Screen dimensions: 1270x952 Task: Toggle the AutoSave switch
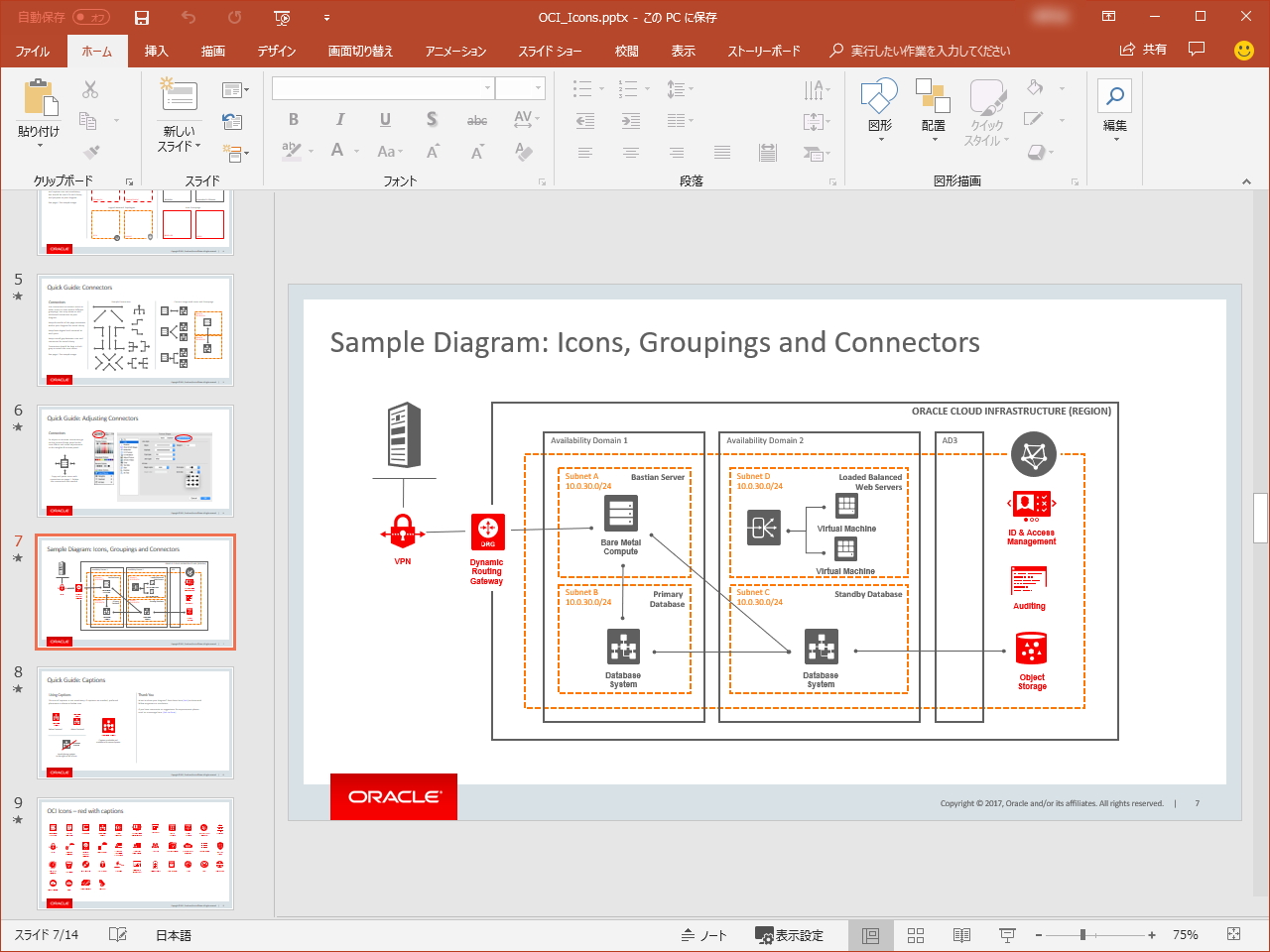tap(90, 18)
